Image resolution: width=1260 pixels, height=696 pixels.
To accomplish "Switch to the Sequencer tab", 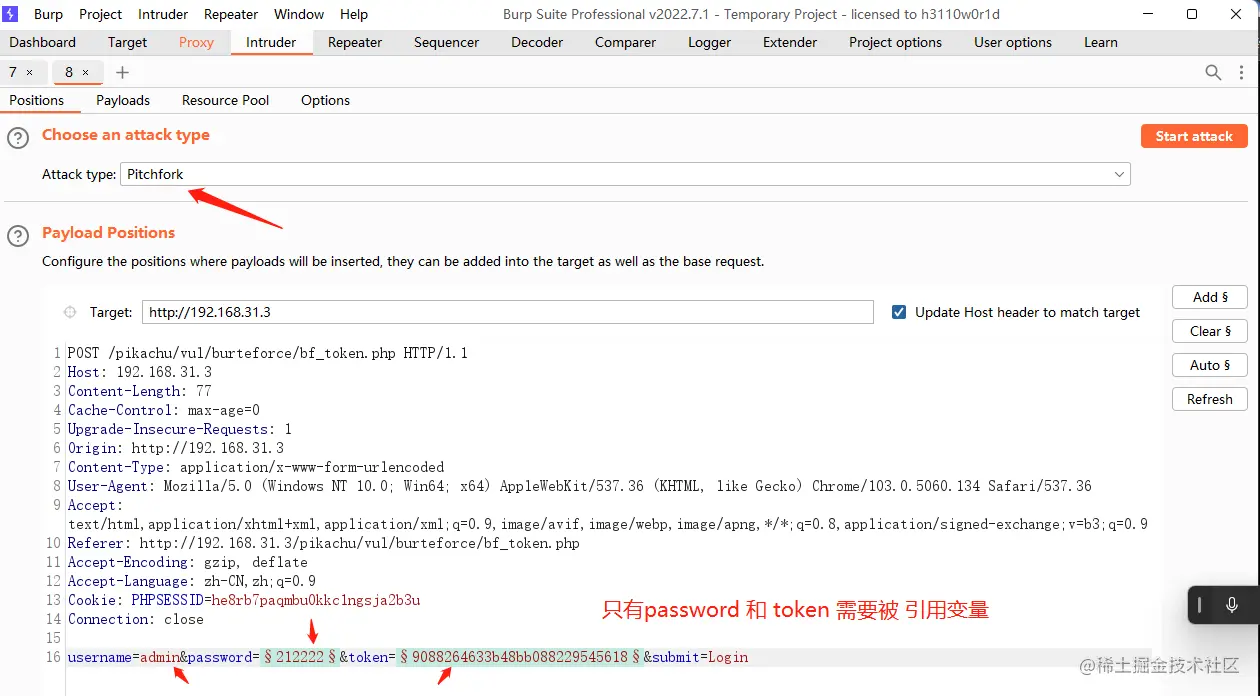I will (x=446, y=42).
